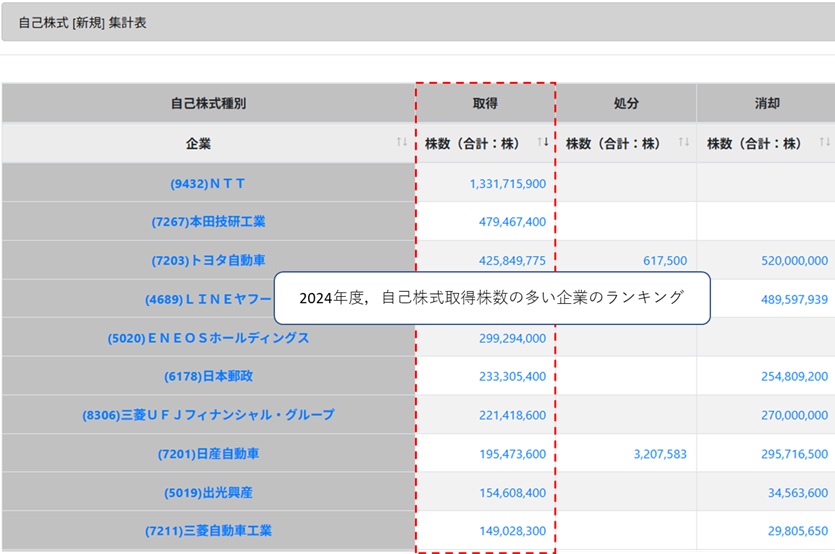Click Toyota acquired shares 425,849,775
Screen dimensions: 835x554
[512, 260]
